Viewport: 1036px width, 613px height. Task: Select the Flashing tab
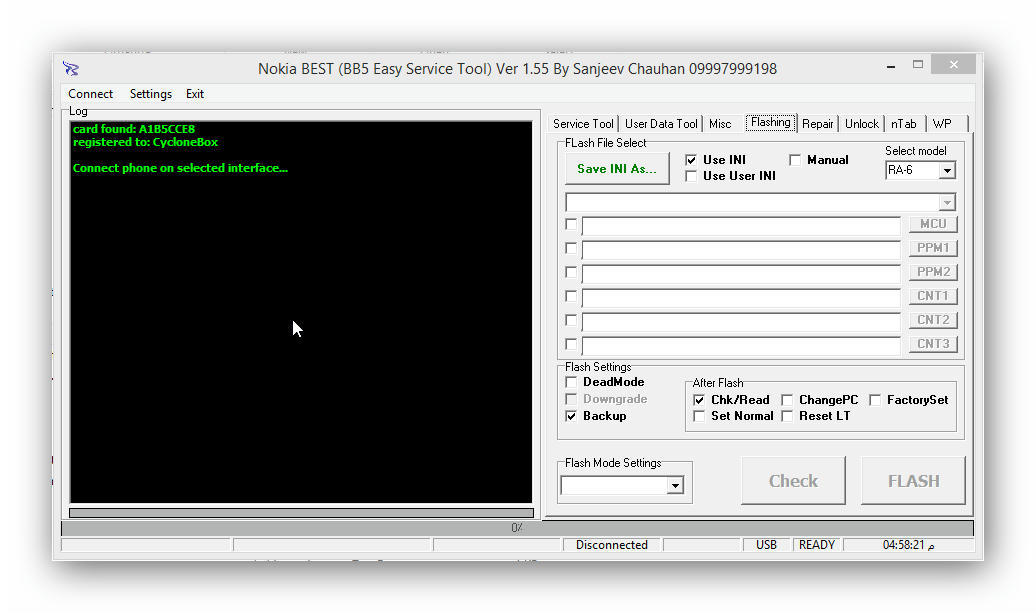click(x=770, y=122)
